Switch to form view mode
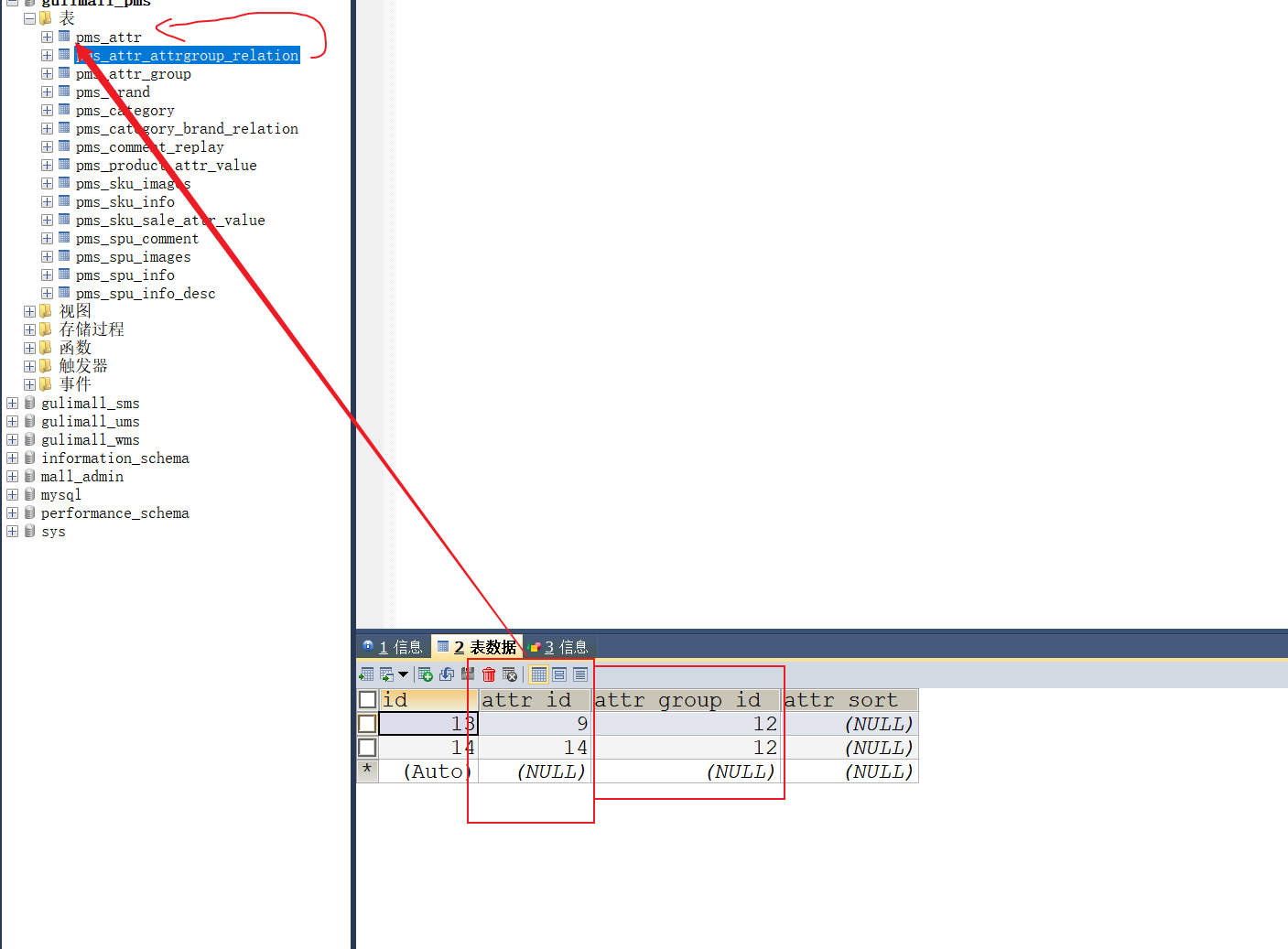 559,674
